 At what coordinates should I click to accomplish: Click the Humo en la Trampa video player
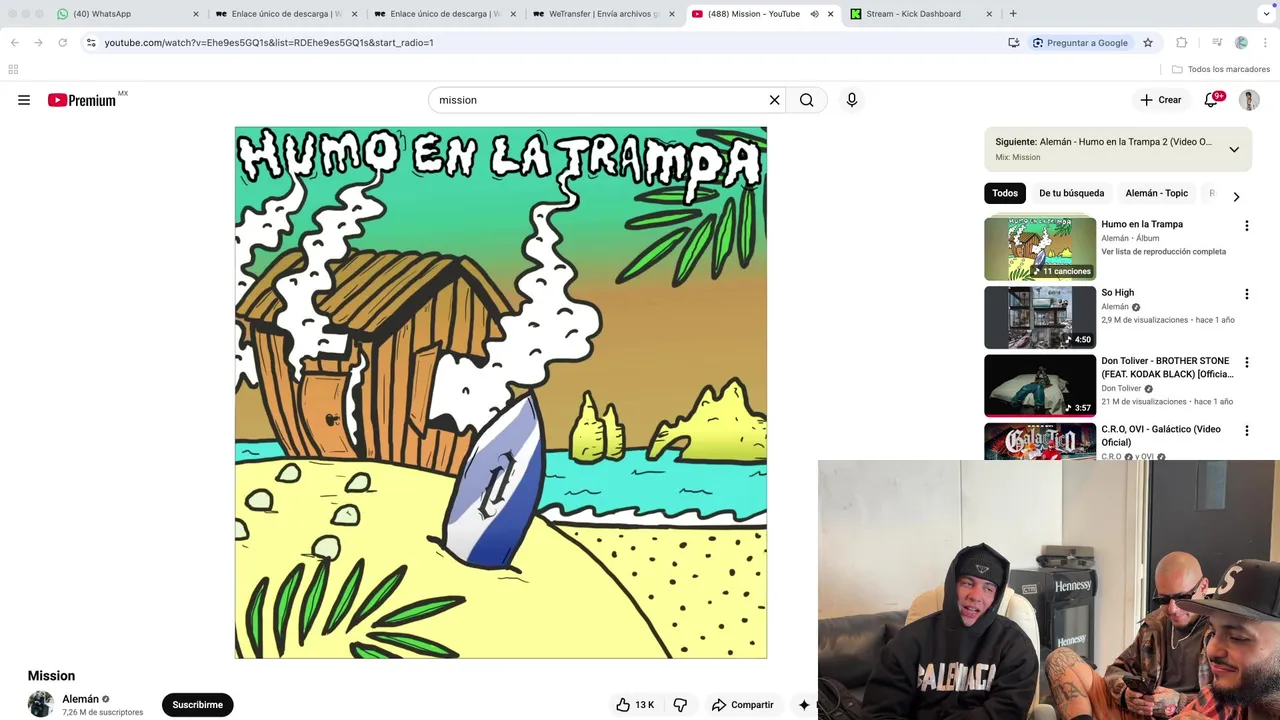501,392
